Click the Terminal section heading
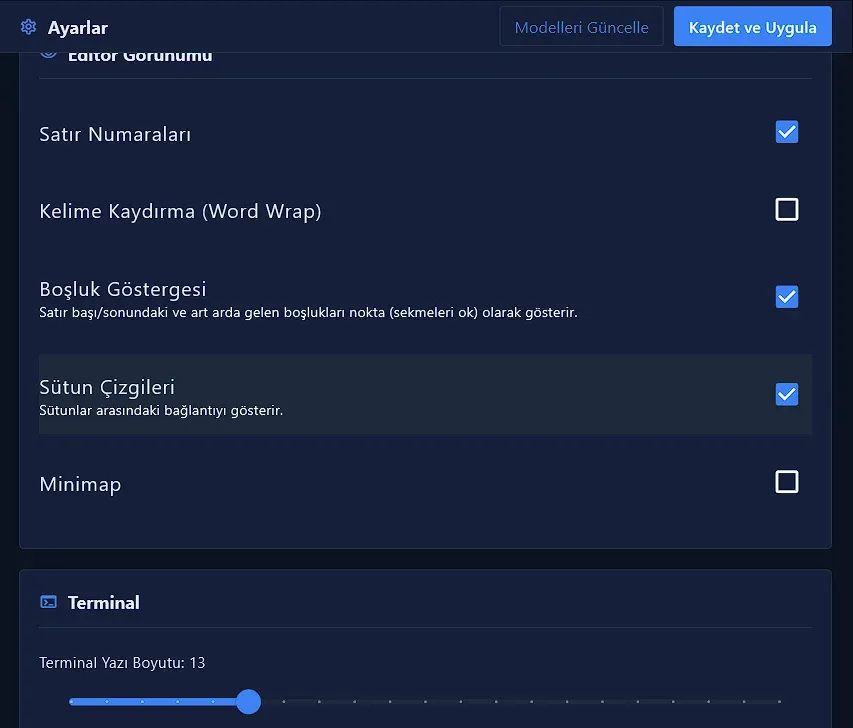853x728 pixels. point(104,602)
